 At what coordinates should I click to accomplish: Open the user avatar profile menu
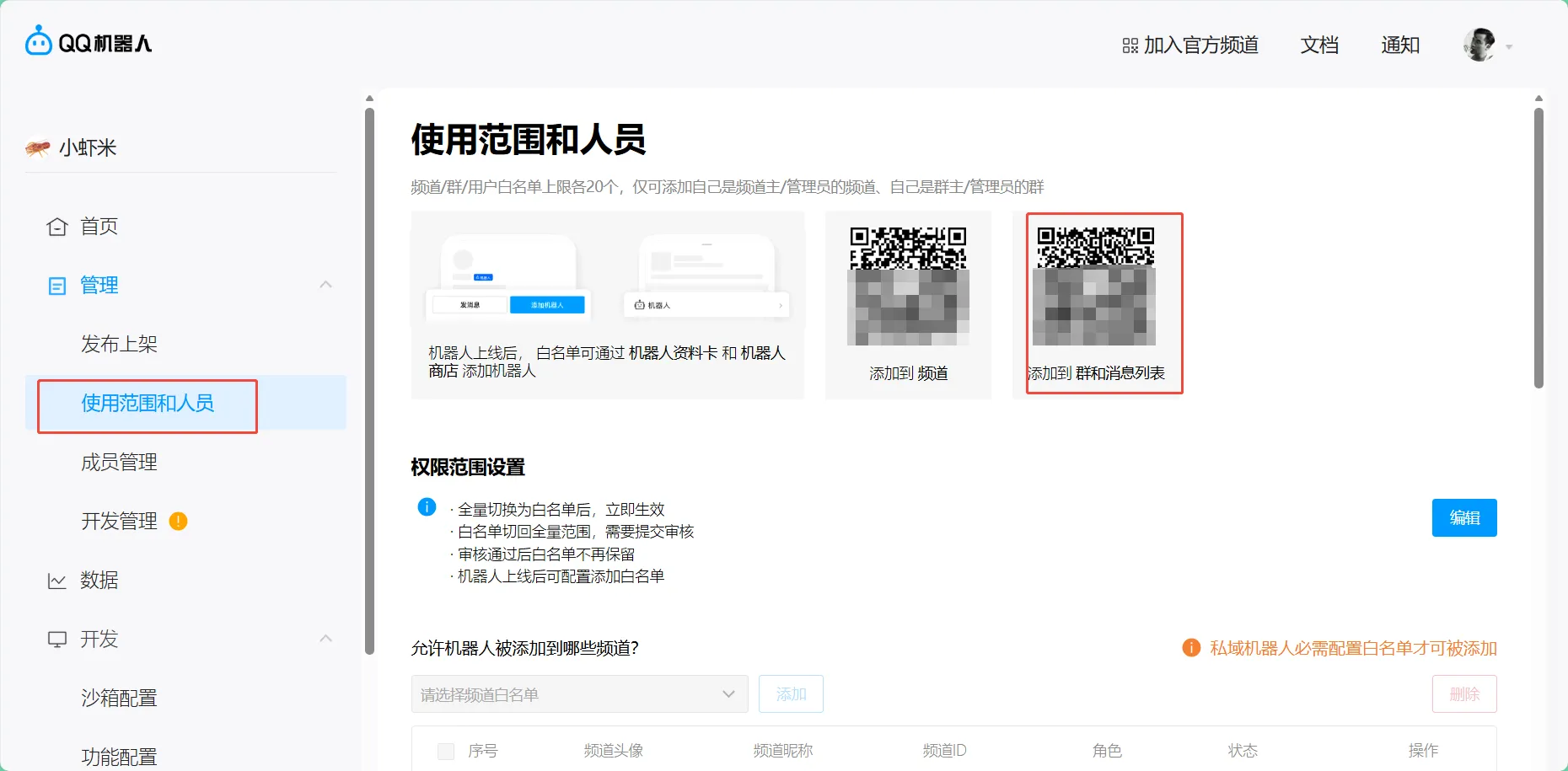[1479, 46]
